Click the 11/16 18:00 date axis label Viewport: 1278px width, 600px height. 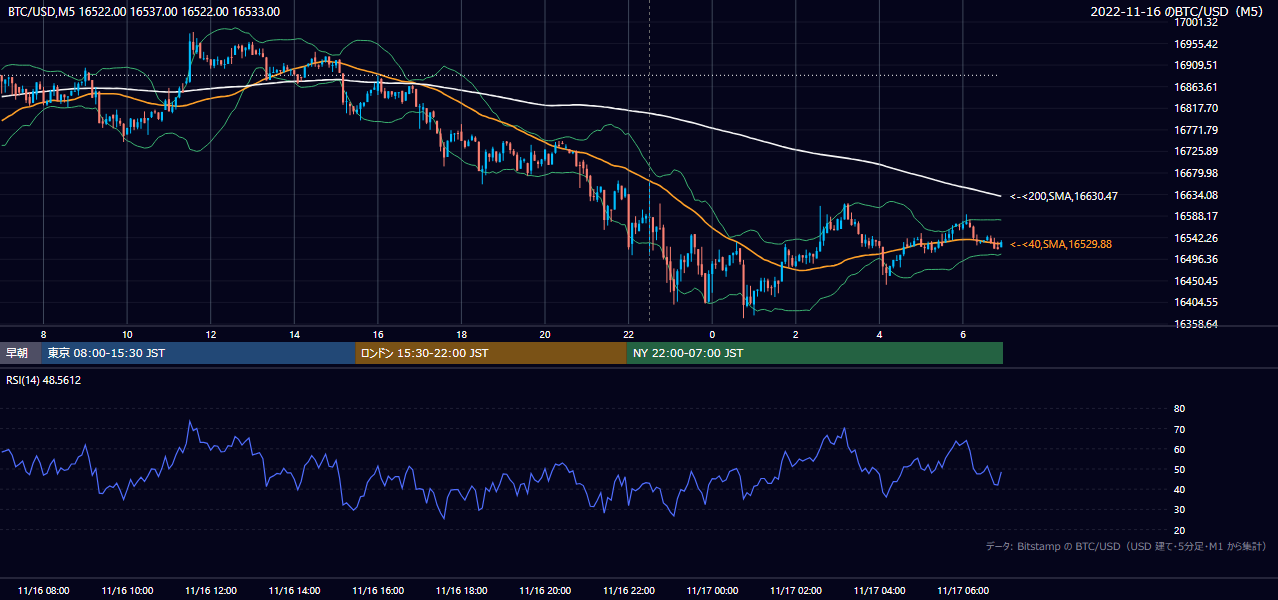pos(461,591)
